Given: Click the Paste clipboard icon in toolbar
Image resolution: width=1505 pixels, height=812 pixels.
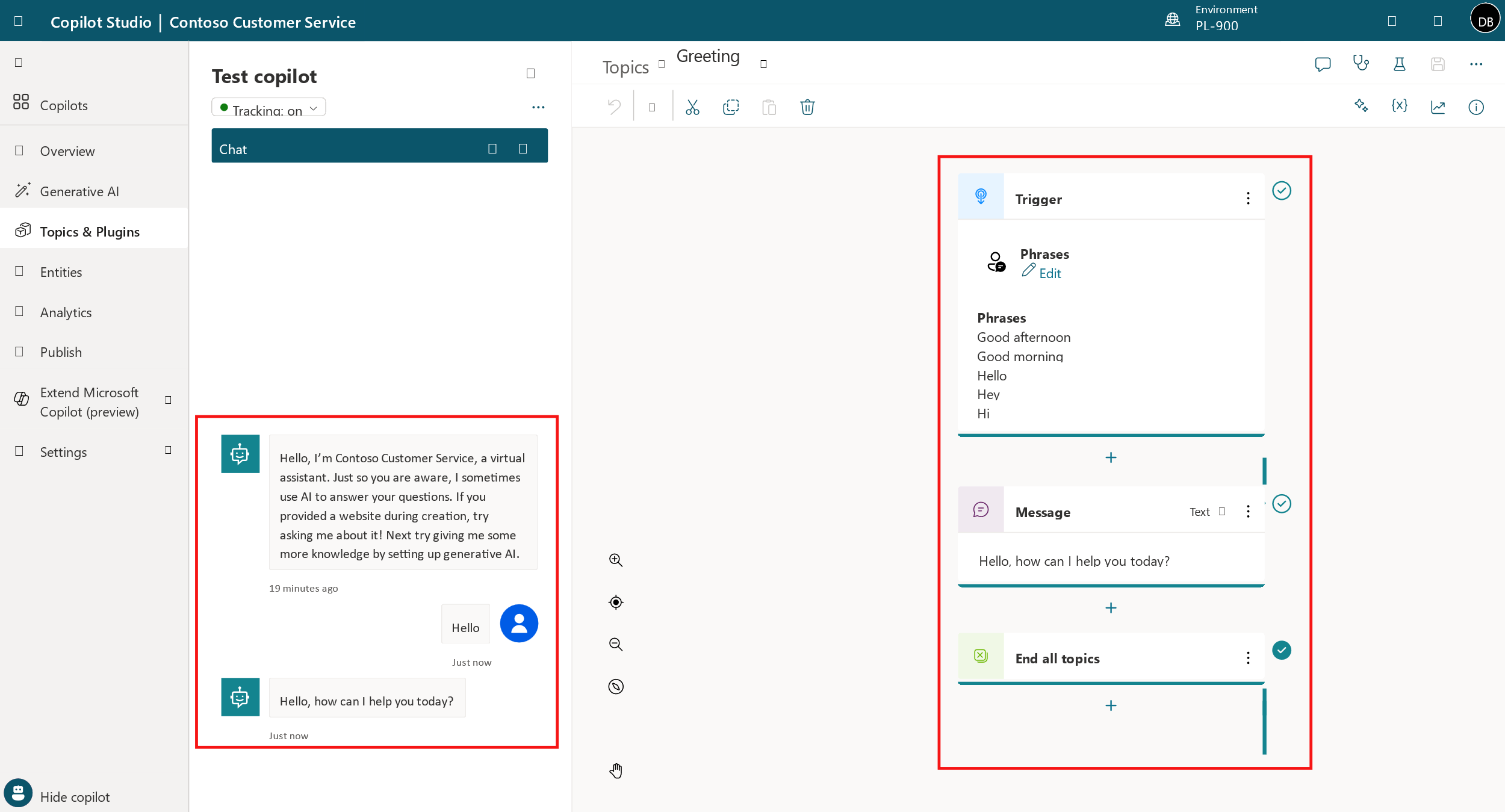Looking at the screenshot, I should [x=769, y=107].
